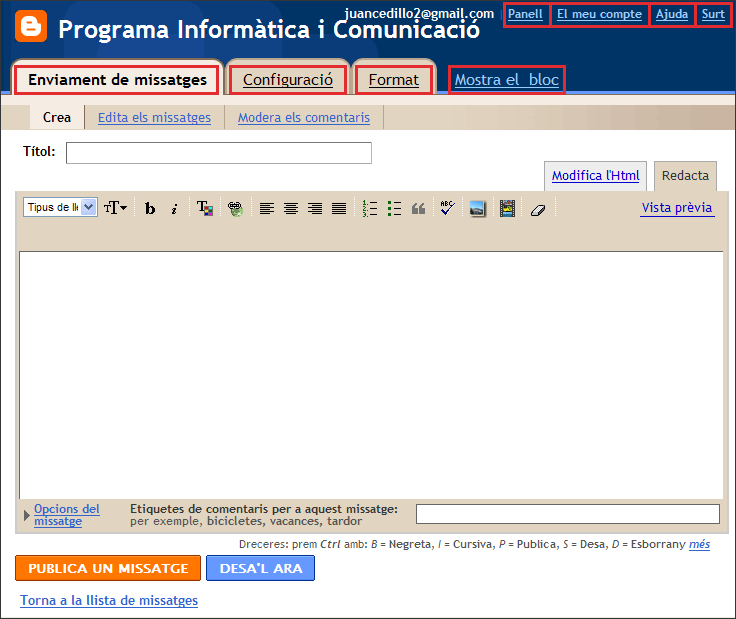Click the Títol input field
Viewport: 736px width, 619px height.
(218, 152)
